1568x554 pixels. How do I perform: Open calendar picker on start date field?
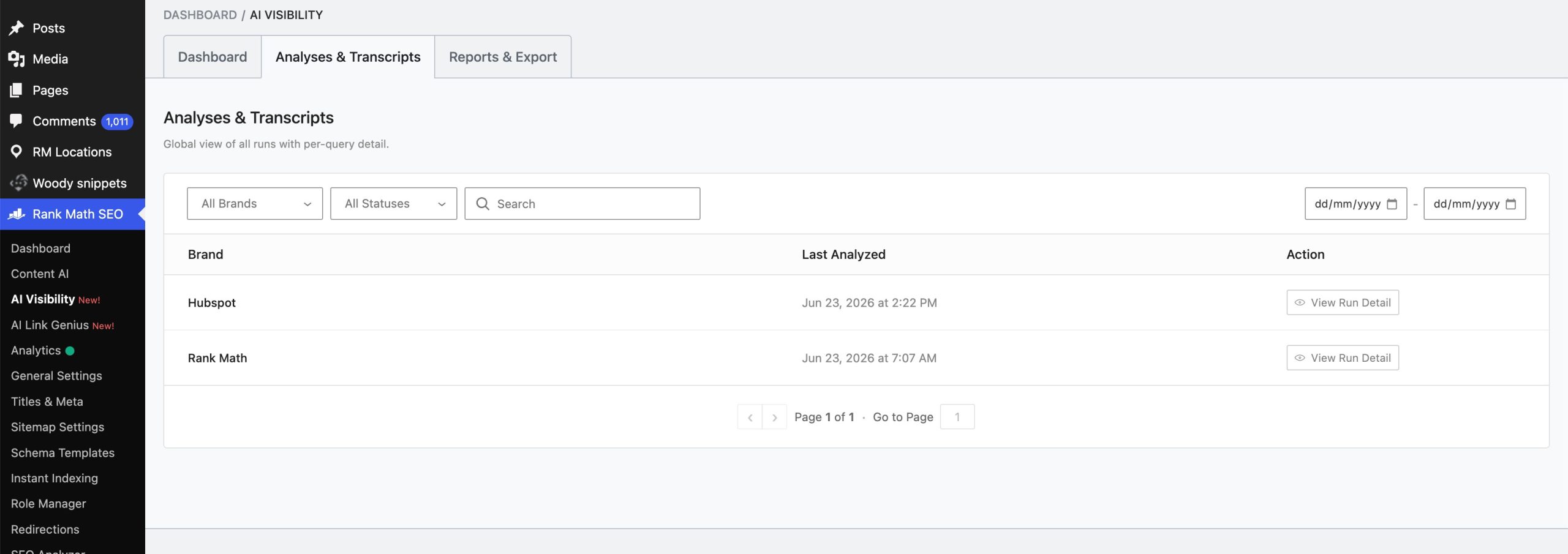point(1392,204)
